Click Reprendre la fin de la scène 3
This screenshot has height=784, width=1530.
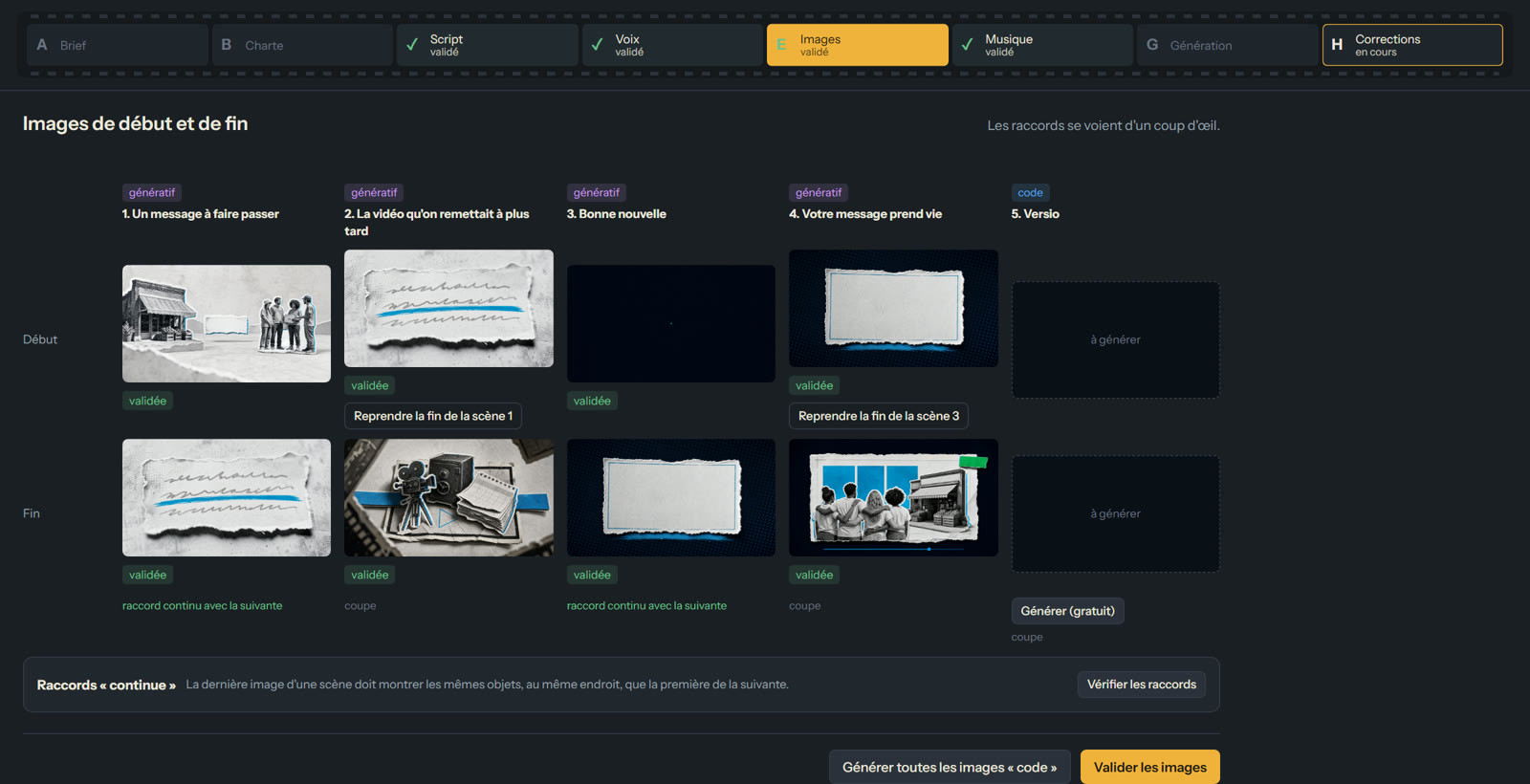point(879,416)
